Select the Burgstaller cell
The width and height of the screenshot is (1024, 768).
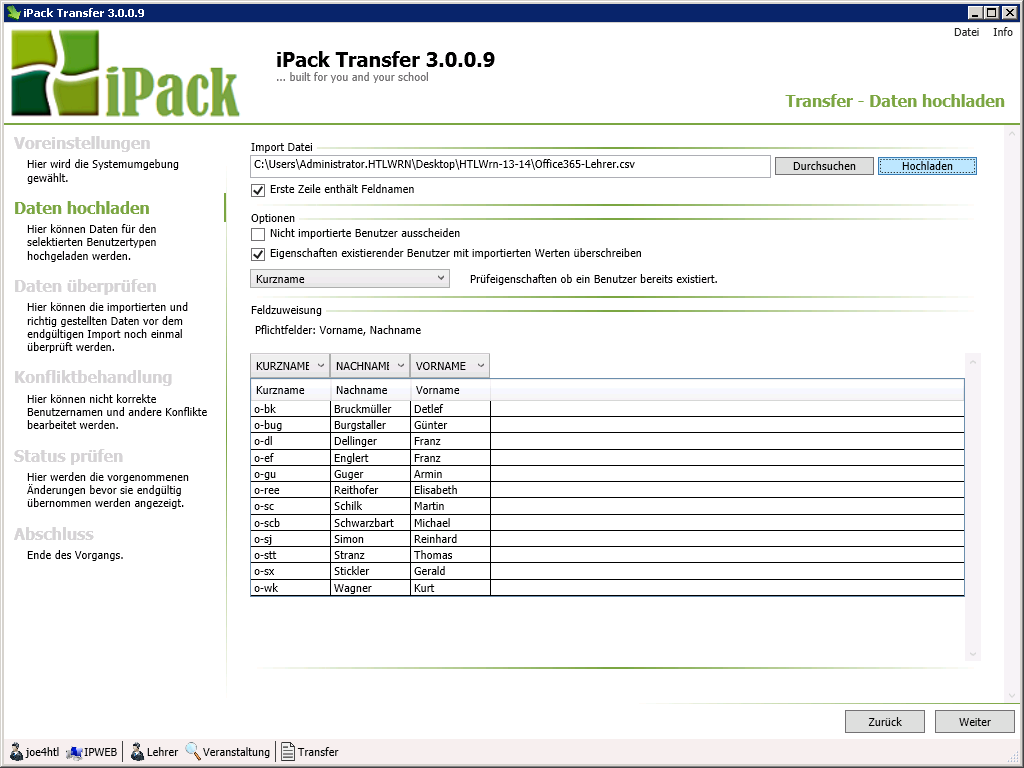[x=370, y=425]
